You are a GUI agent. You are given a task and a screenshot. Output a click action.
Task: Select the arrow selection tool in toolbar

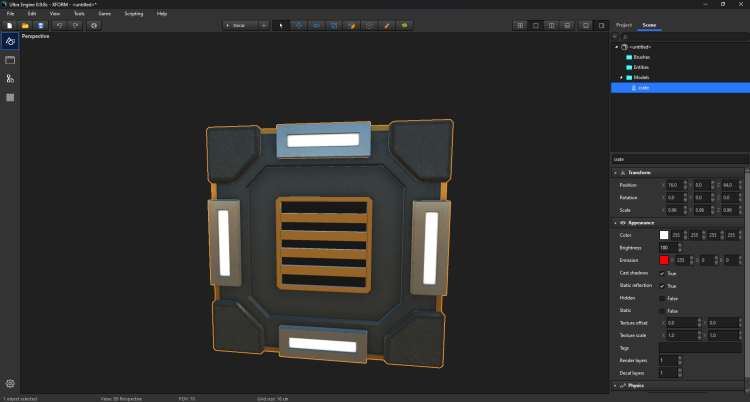coord(281,24)
